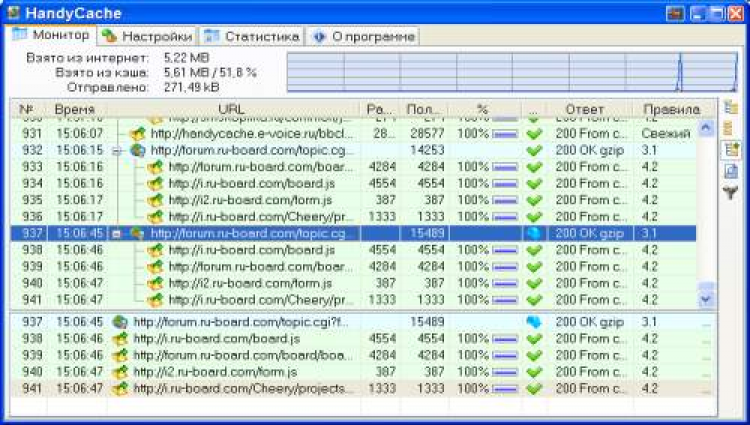Screen dimensions: 750x425
Task: Select the Cheery/projects URL of row 941 in lower pane
Action: click(x=243, y=389)
